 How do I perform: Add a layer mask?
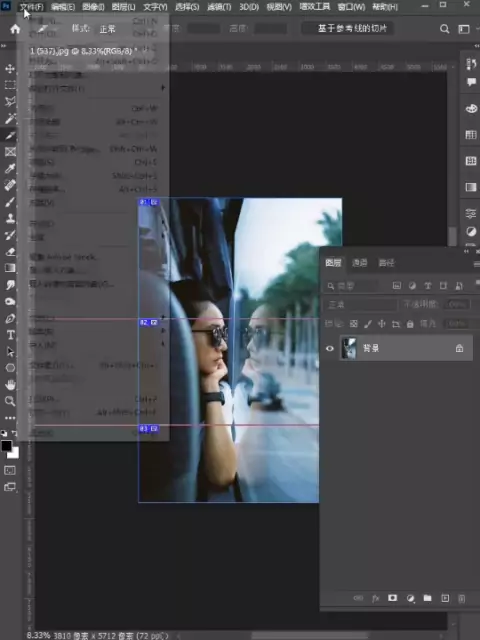point(392,598)
